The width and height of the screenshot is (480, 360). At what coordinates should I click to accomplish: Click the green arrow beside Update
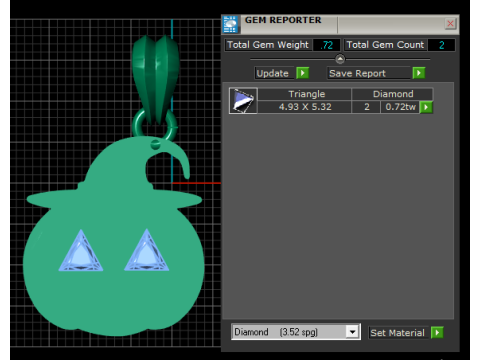pos(303,73)
